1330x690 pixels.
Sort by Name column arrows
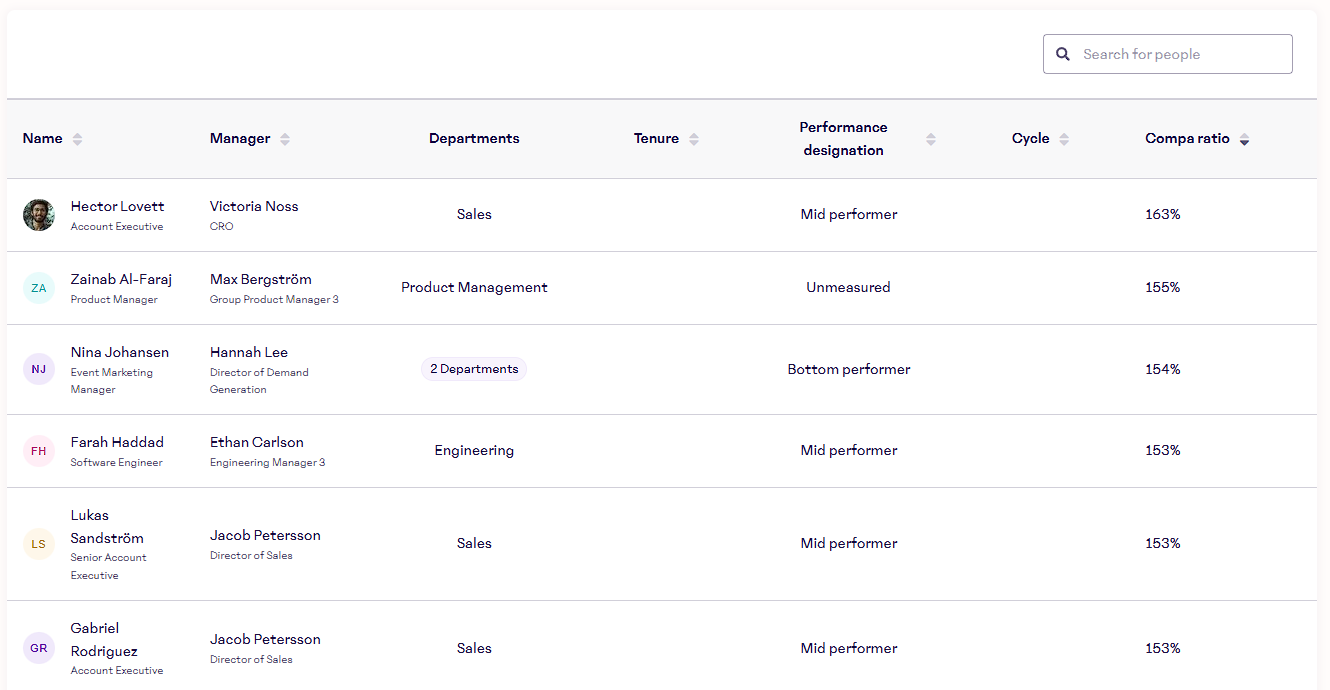[77, 139]
